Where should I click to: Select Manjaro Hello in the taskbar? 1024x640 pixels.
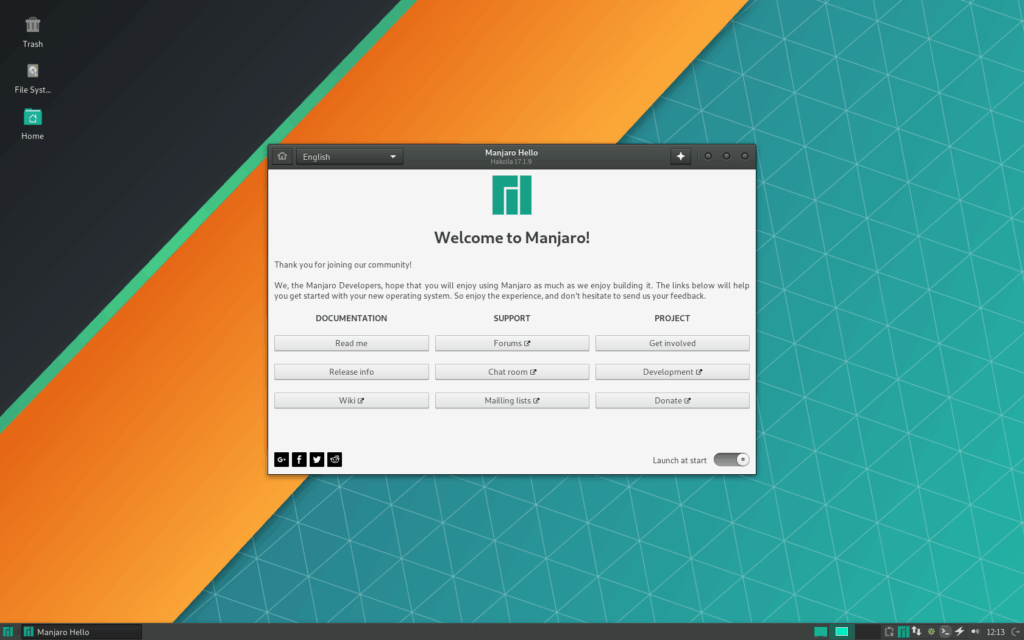pos(60,632)
